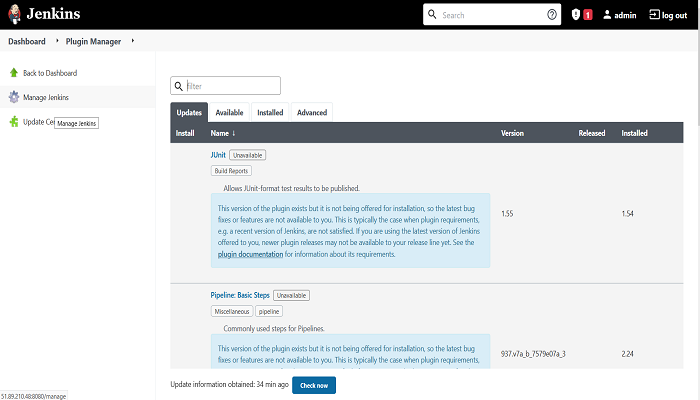The image size is (700, 400).
Task: Select 'Allows JUnit-format test results' description
Action: click(x=292, y=188)
